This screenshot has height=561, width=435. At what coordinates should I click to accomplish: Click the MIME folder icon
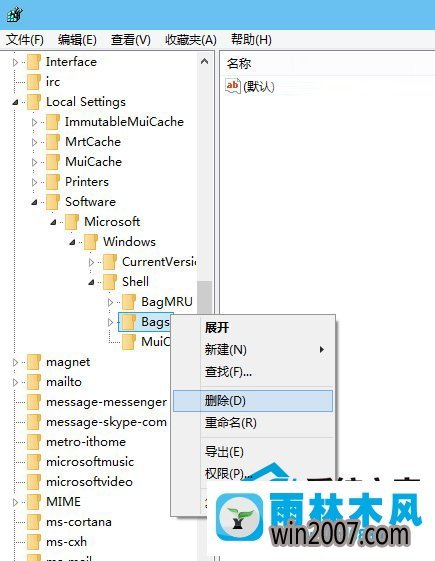(34, 502)
